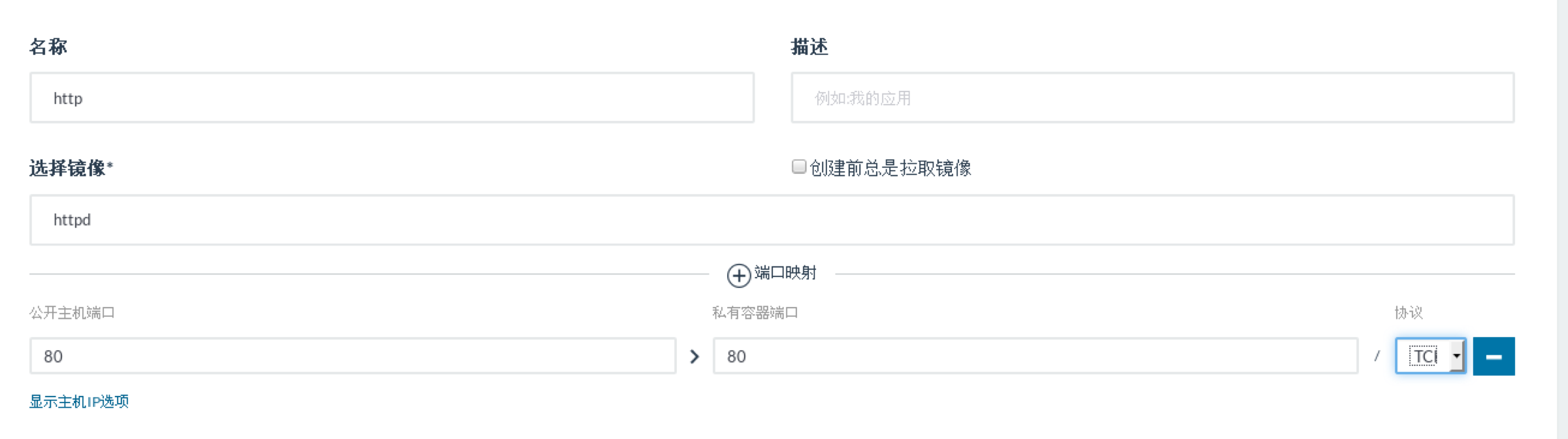Click the 创建前总是拉取镜像 label text

(890, 169)
